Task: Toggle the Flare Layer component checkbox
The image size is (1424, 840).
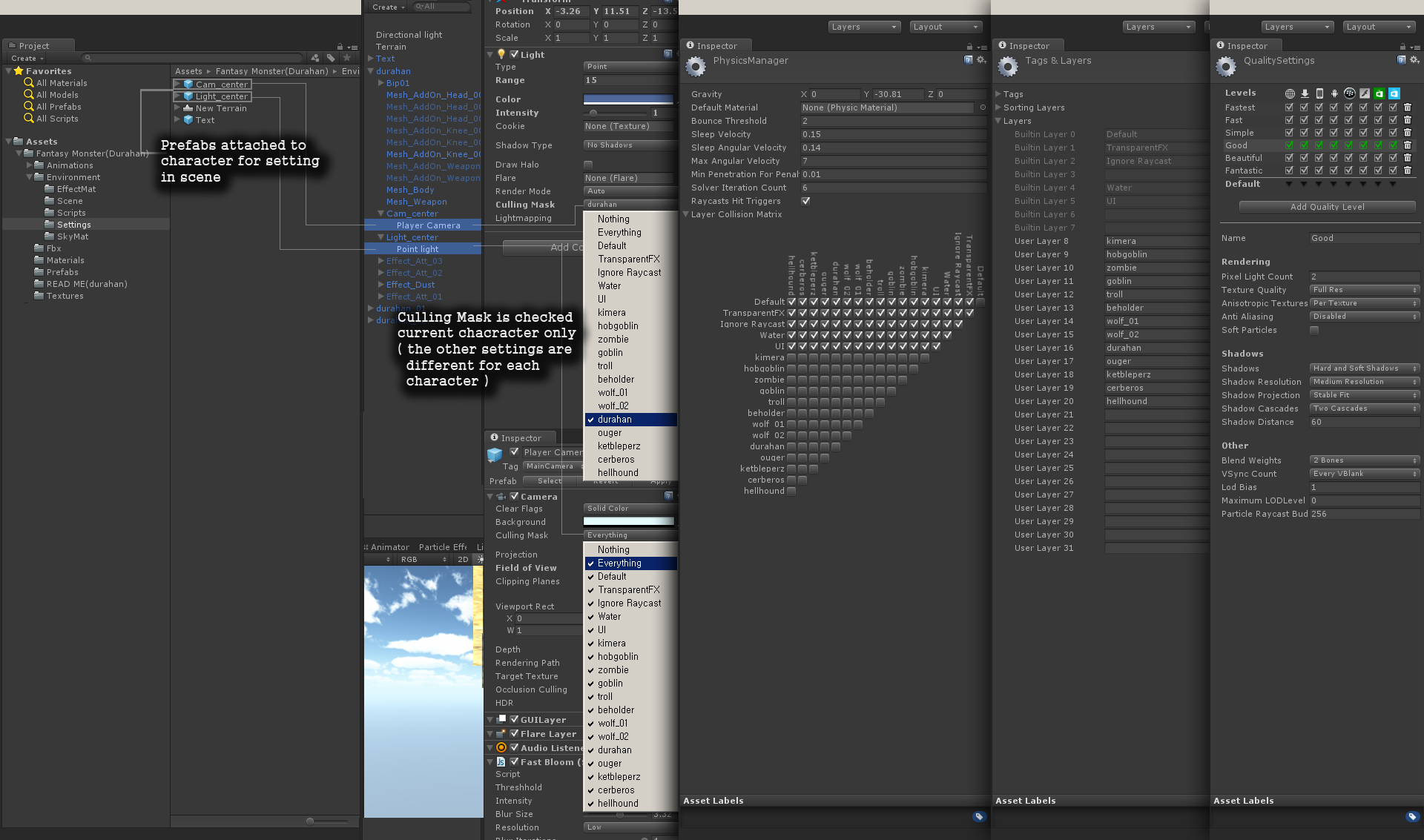Action: coord(514,734)
